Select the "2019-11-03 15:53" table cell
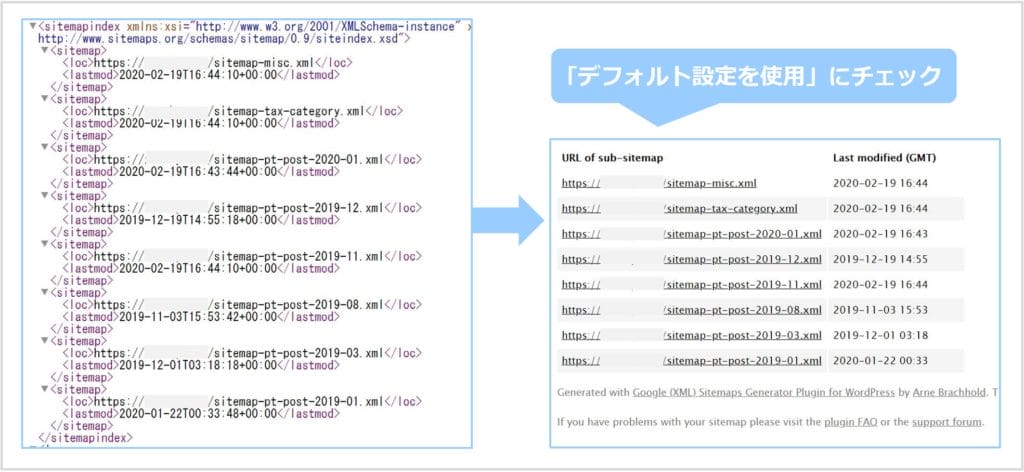Viewport: 1024px width, 472px height. coord(880,309)
